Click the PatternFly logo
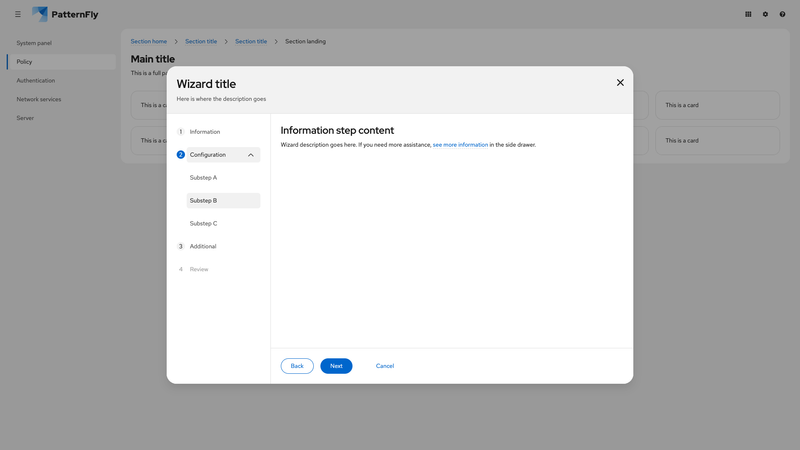Viewport: 800px width, 450px height. click(65, 14)
